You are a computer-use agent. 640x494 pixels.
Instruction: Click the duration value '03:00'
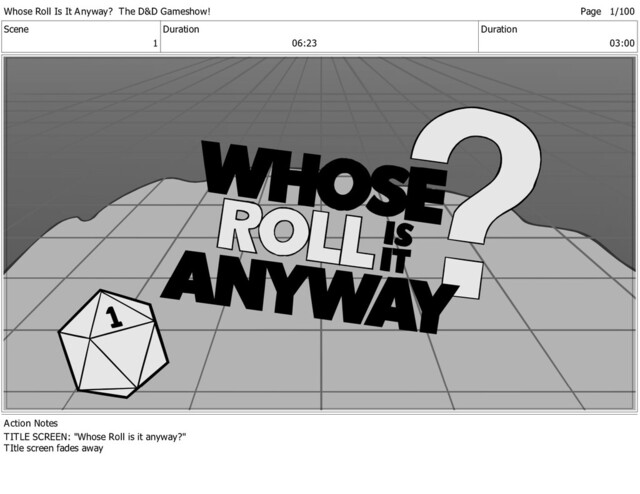(622, 43)
